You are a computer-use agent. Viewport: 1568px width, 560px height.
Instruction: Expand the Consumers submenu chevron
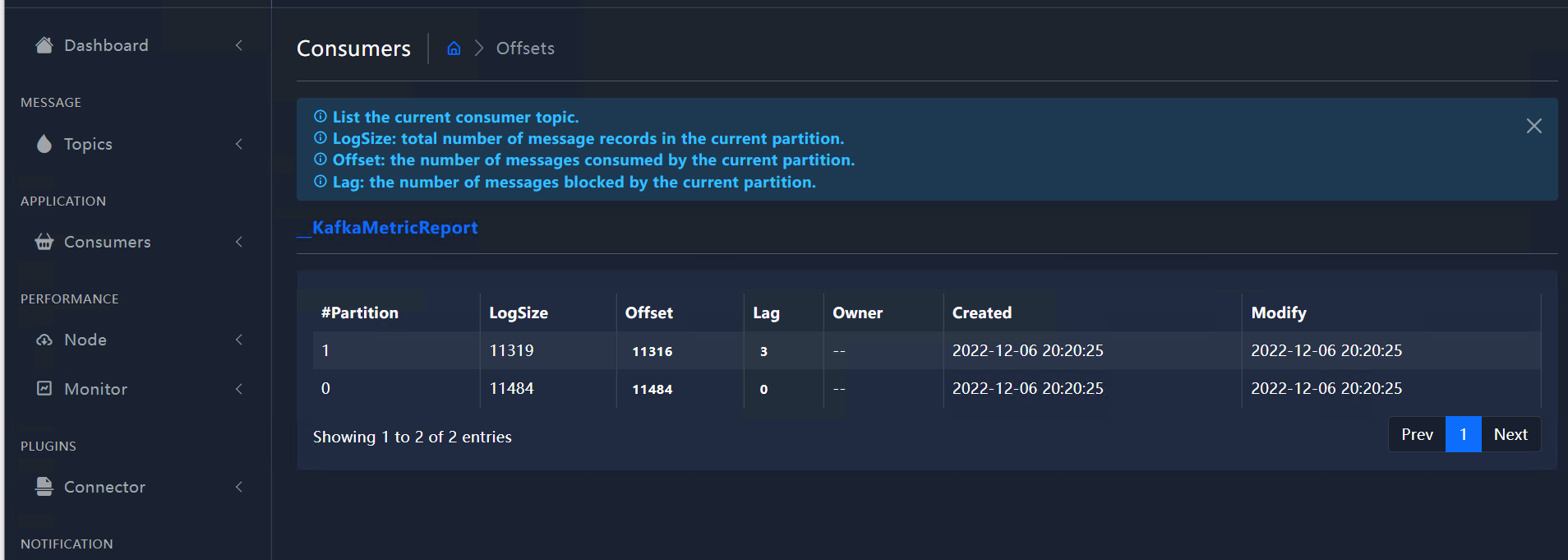pos(239,242)
